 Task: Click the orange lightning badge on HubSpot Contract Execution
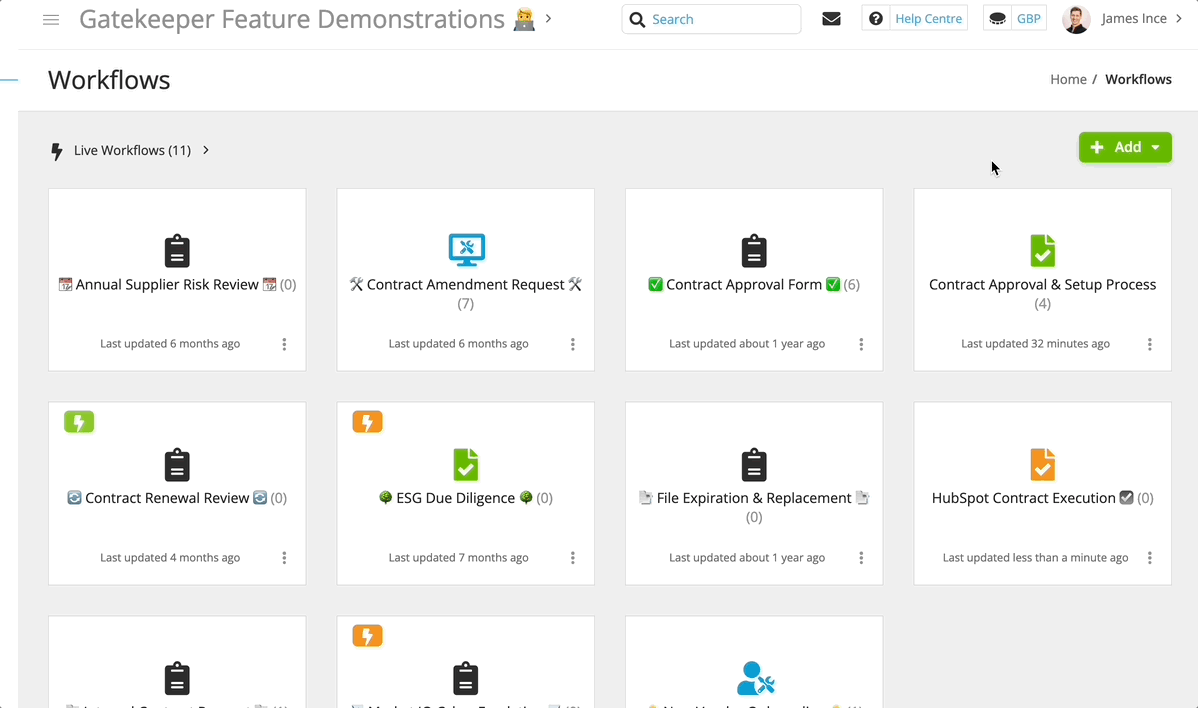coord(1044,465)
